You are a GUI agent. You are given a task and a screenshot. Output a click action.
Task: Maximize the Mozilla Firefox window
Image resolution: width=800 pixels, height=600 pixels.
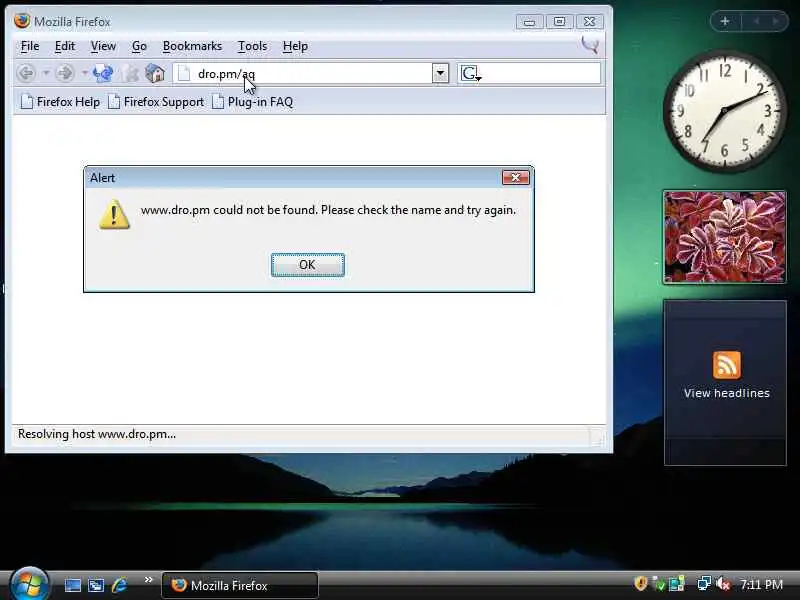coord(560,22)
